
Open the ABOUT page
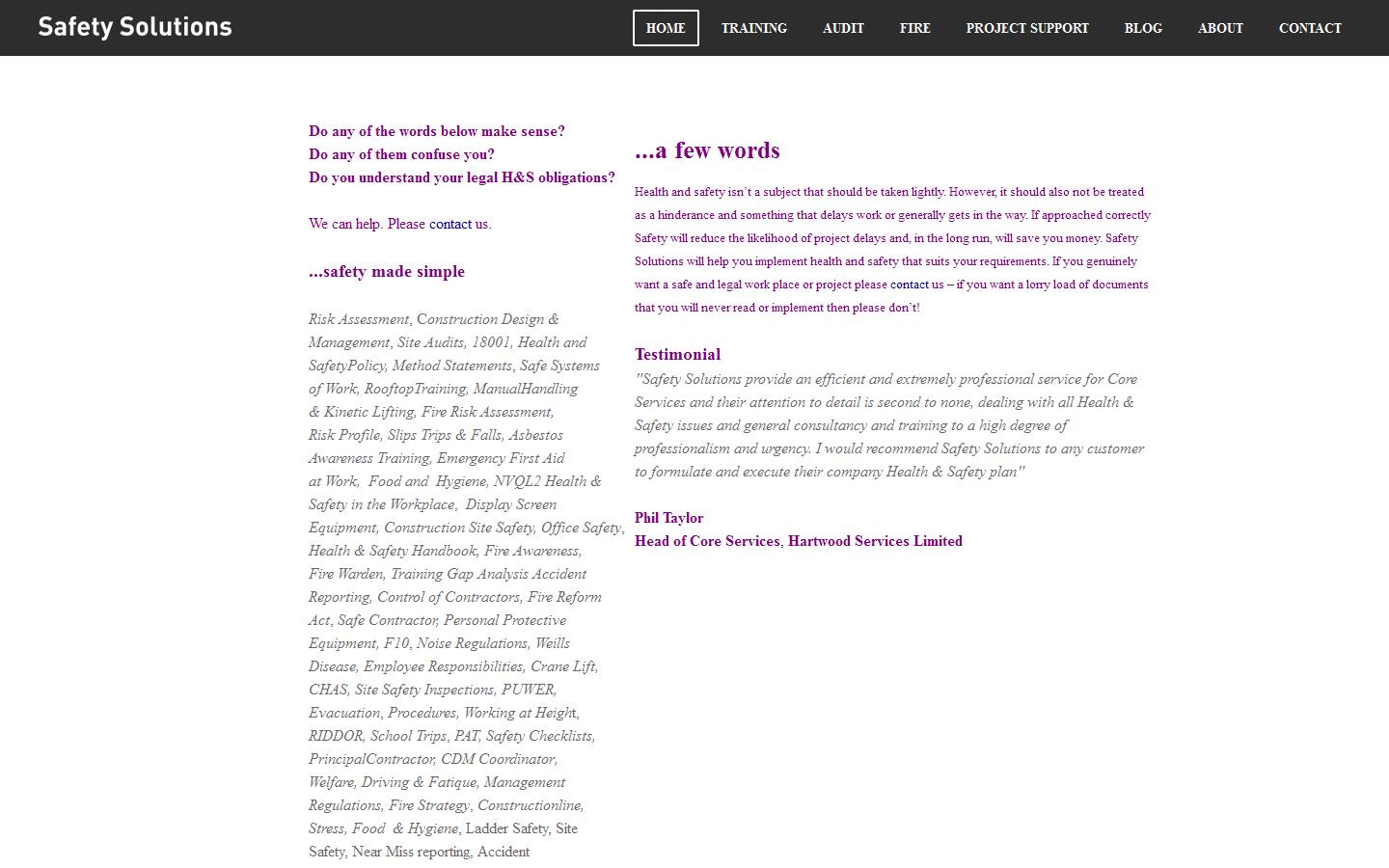click(x=1220, y=28)
